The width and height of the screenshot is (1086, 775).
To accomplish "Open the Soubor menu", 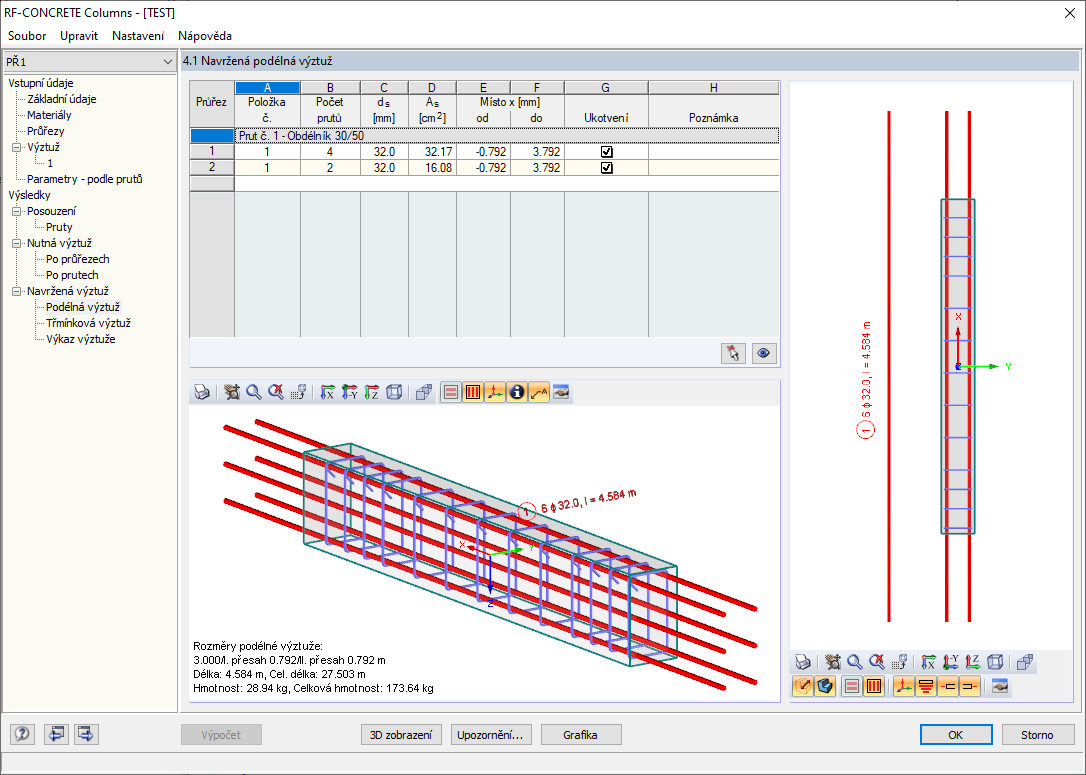I will coord(27,36).
